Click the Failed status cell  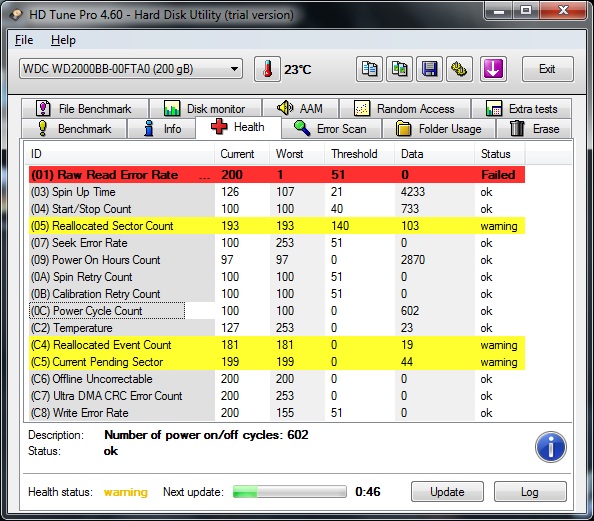point(498,175)
